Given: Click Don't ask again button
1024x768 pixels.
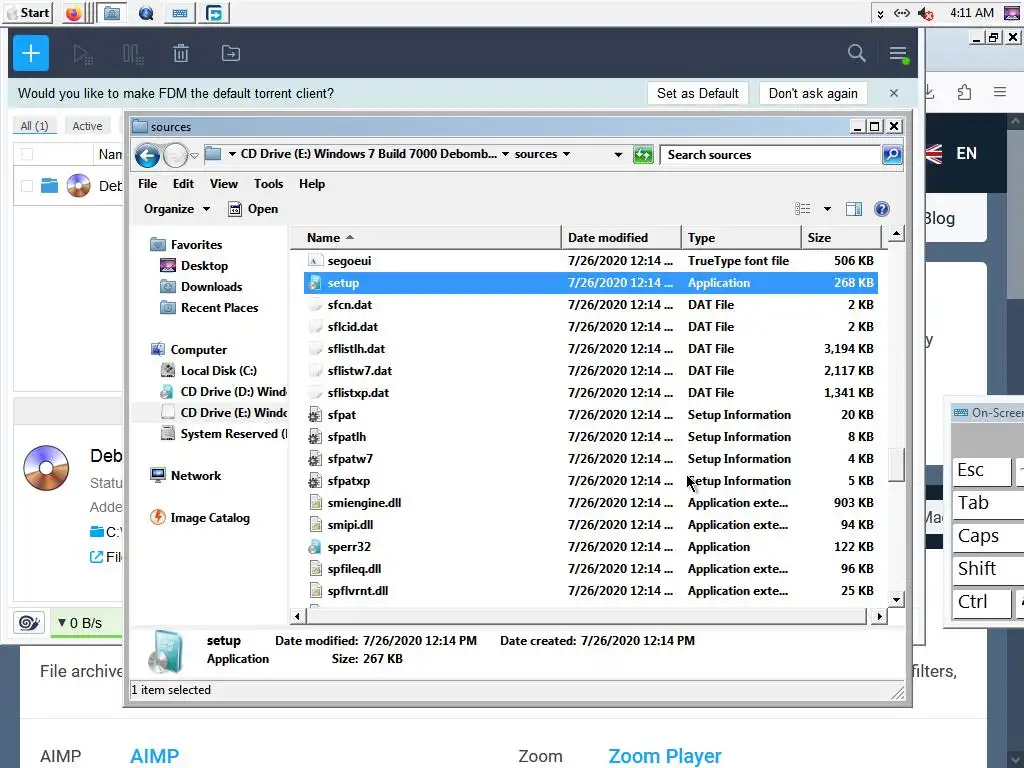Looking at the screenshot, I should pos(813,93).
